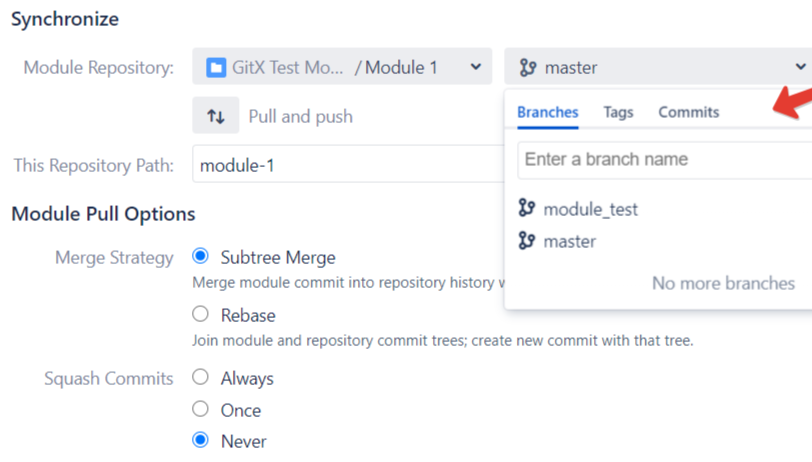Click the branch icon in the master selector
The image size is (812, 462).
pyautogui.click(x=527, y=68)
